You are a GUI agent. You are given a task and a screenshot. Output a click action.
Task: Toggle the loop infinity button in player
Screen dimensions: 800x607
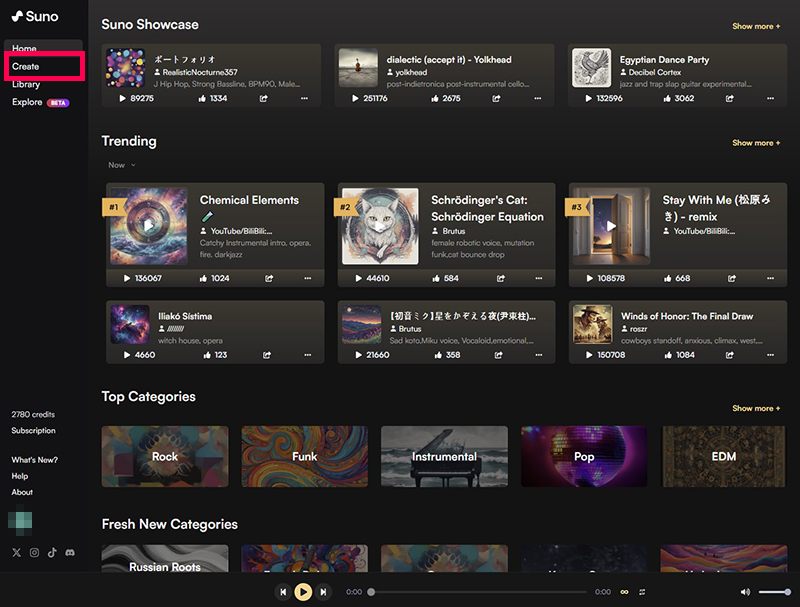(x=624, y=592)
